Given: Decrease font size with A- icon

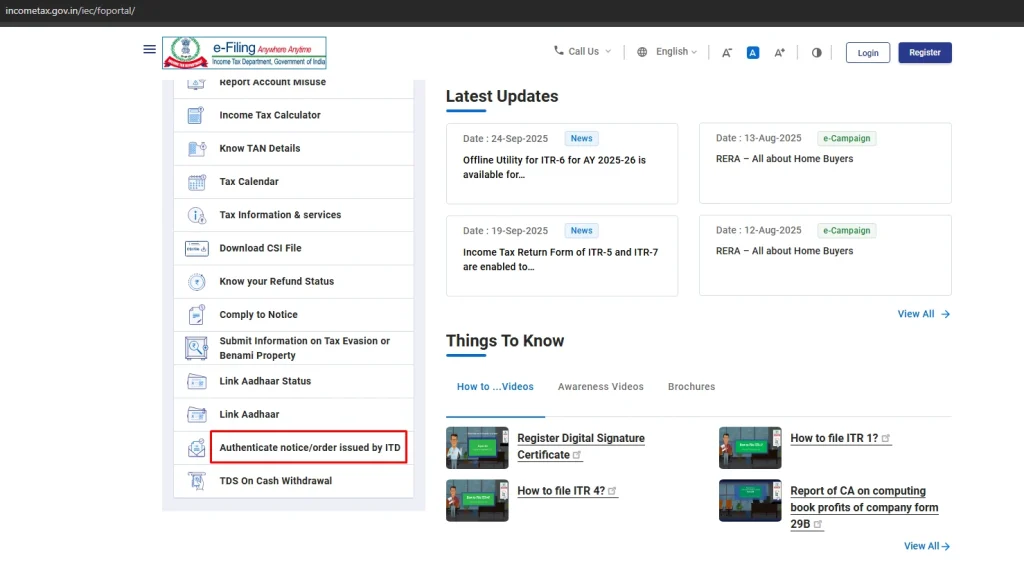Looking at the screenshot, I should (727, 53).
